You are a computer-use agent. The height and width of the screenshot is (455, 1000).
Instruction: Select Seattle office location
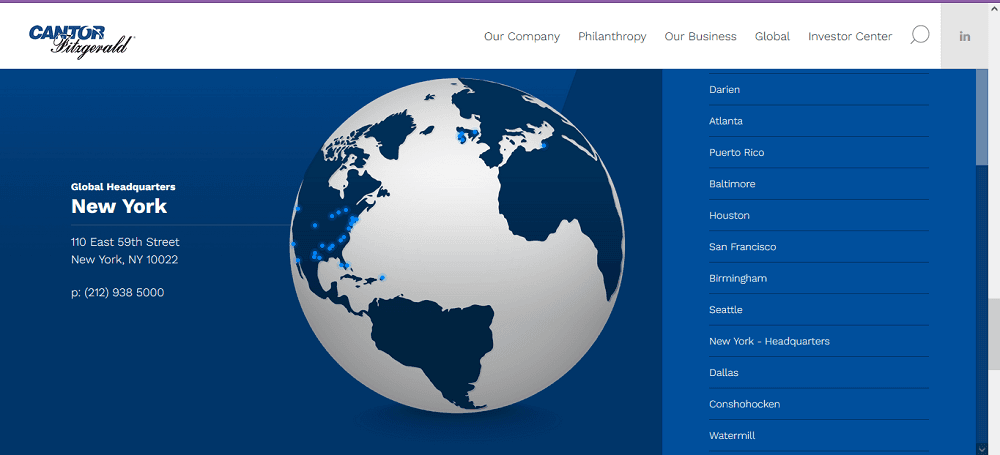click(819, 310)
